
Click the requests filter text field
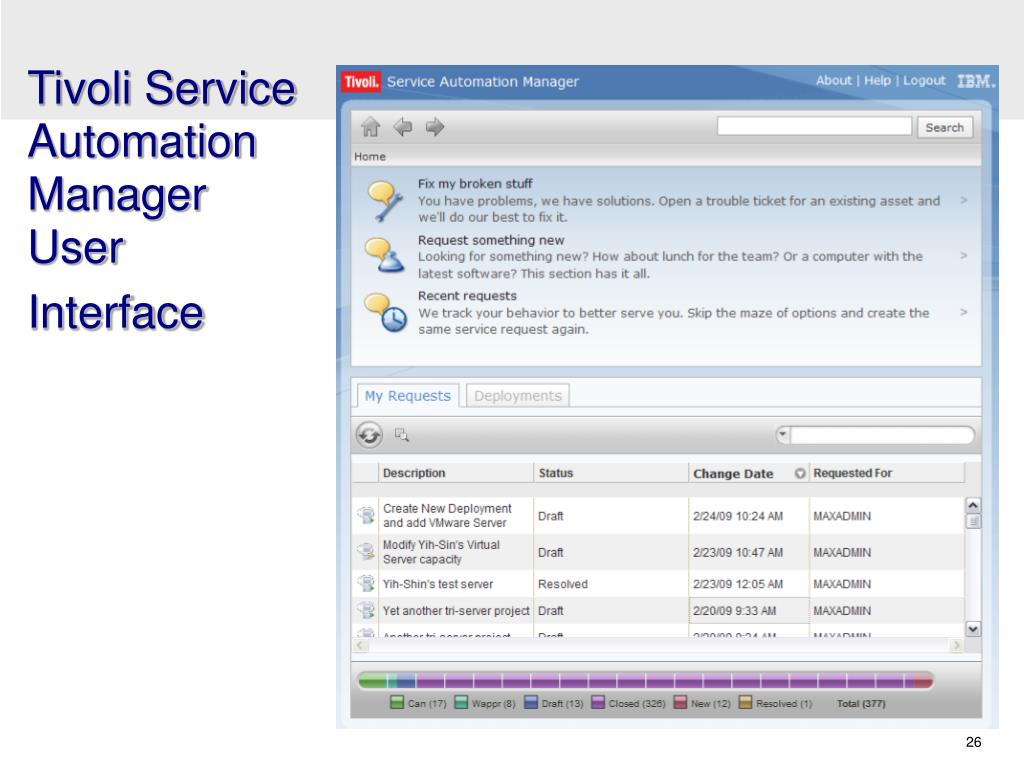coord(882,435)
